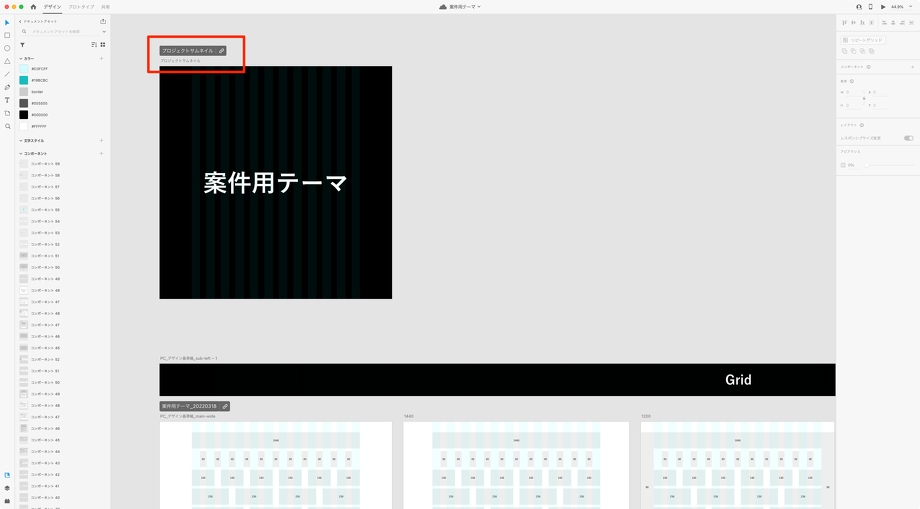Click the Y position field
Viewport: 920px width, 509px height.
click(880, 106)
